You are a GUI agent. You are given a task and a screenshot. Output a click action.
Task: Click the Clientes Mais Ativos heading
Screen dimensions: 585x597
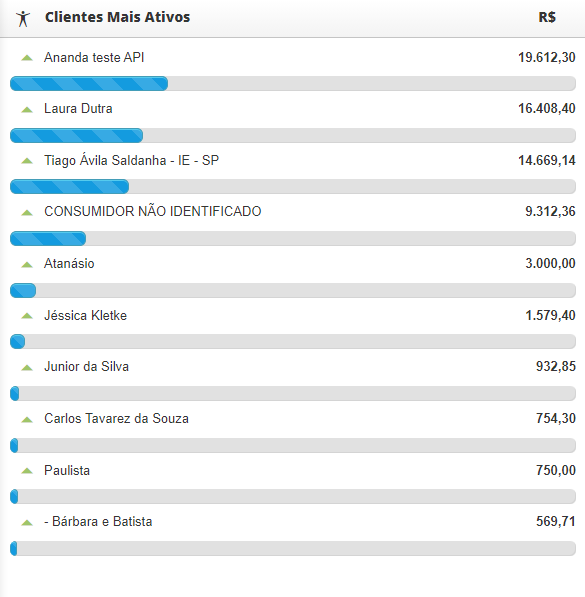tap(117, 17)
